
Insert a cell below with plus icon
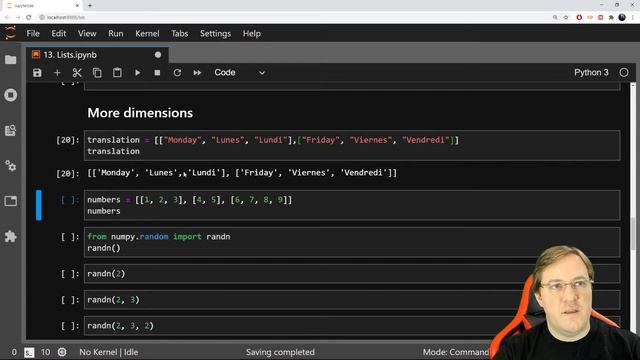coord(57,73)
